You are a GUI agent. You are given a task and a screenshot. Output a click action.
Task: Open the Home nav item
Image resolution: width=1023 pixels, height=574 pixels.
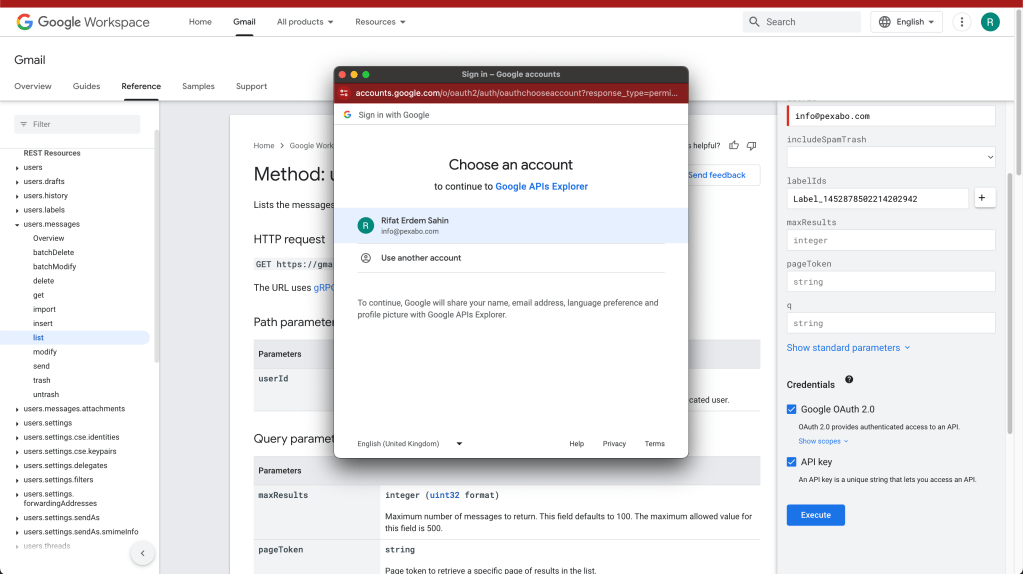(x=200, y=22)
